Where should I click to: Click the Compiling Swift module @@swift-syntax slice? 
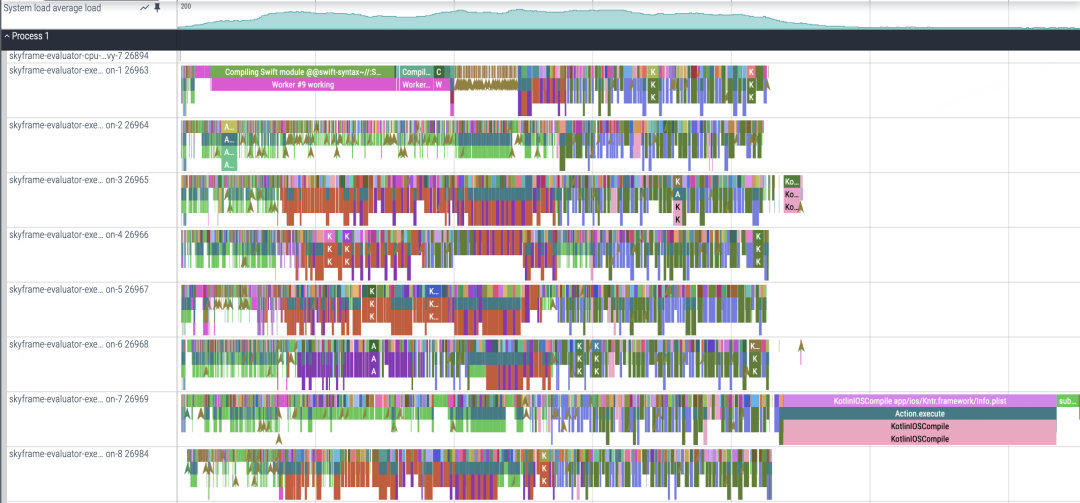point(303,72)
